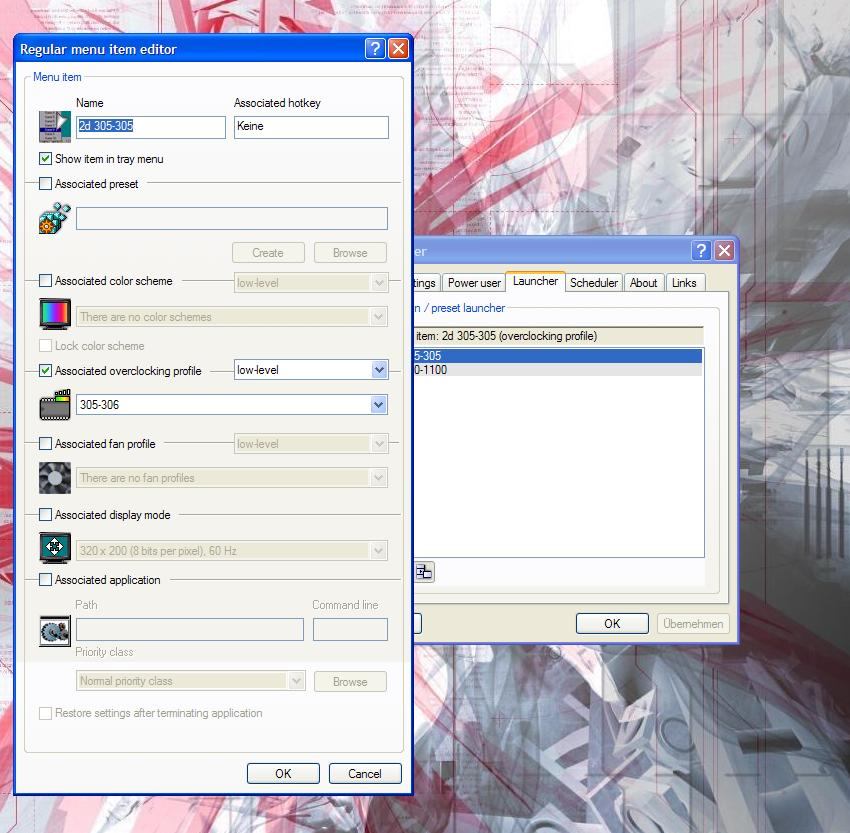This screenshot has height=833, width=850.
Task: Click Cancel in Regular menu item editor
Action: 365,773
